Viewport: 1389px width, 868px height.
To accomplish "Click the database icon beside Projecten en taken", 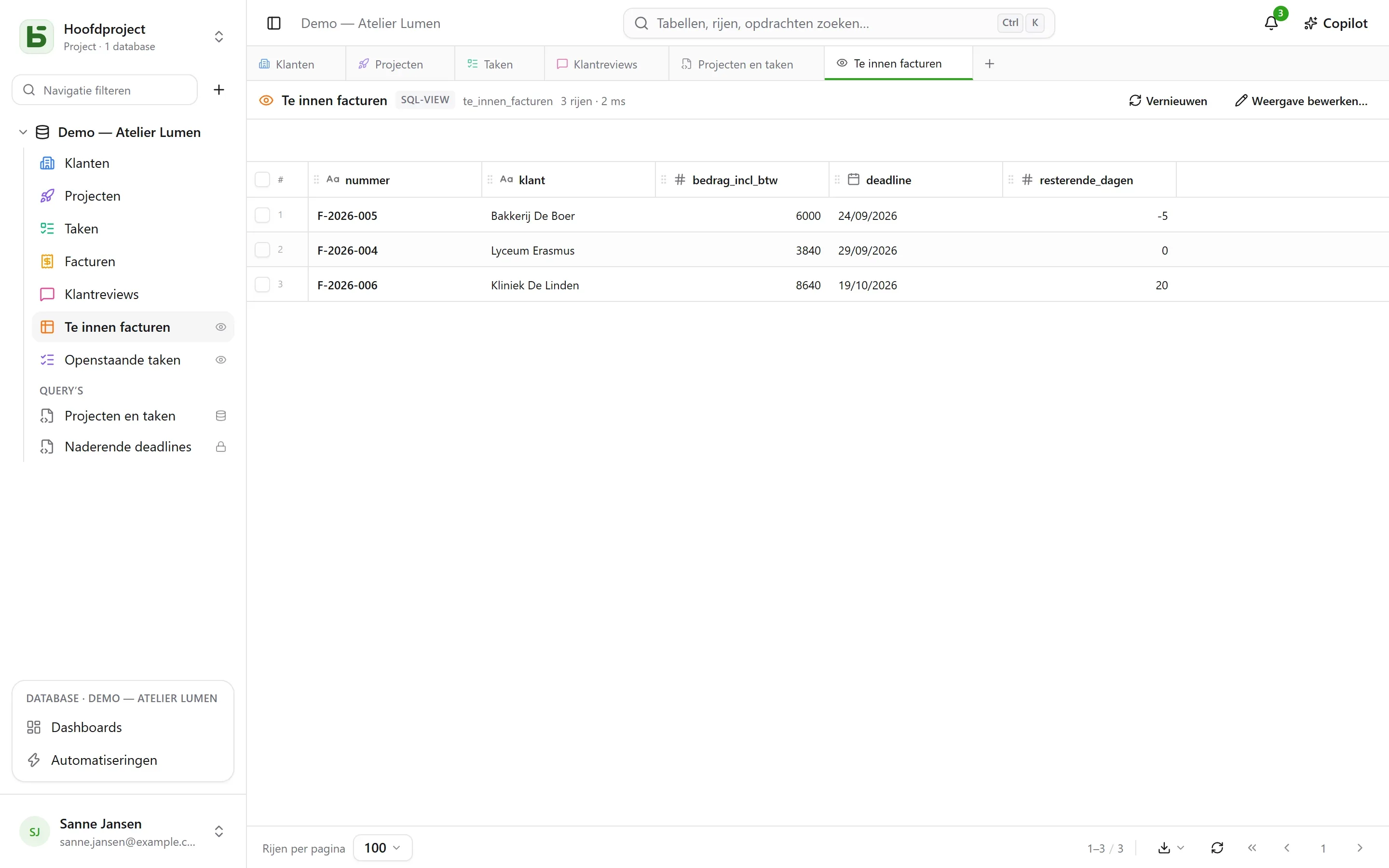I will coord(220,416).
